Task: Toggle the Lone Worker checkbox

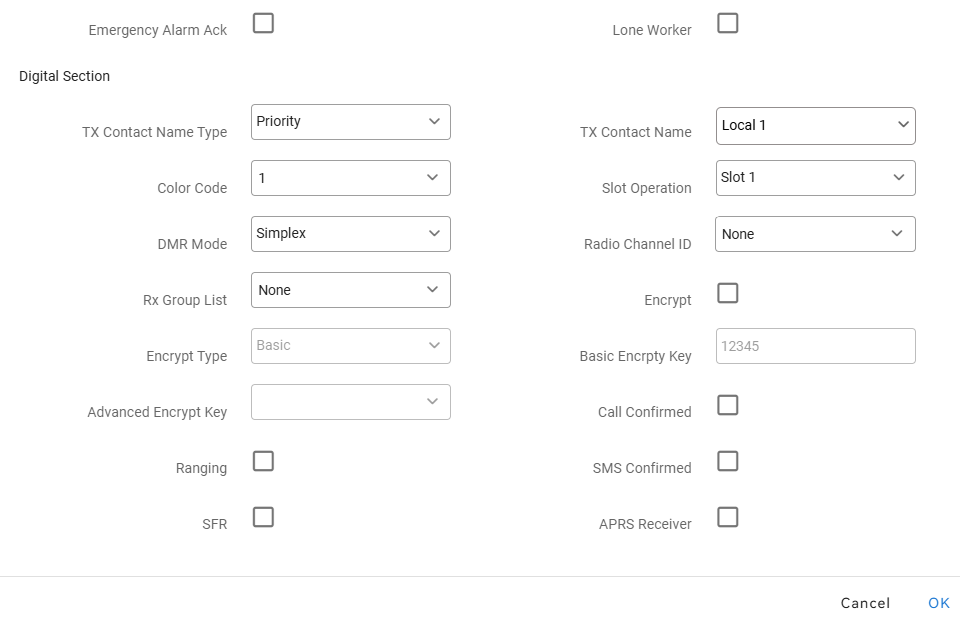Action: 728,23
